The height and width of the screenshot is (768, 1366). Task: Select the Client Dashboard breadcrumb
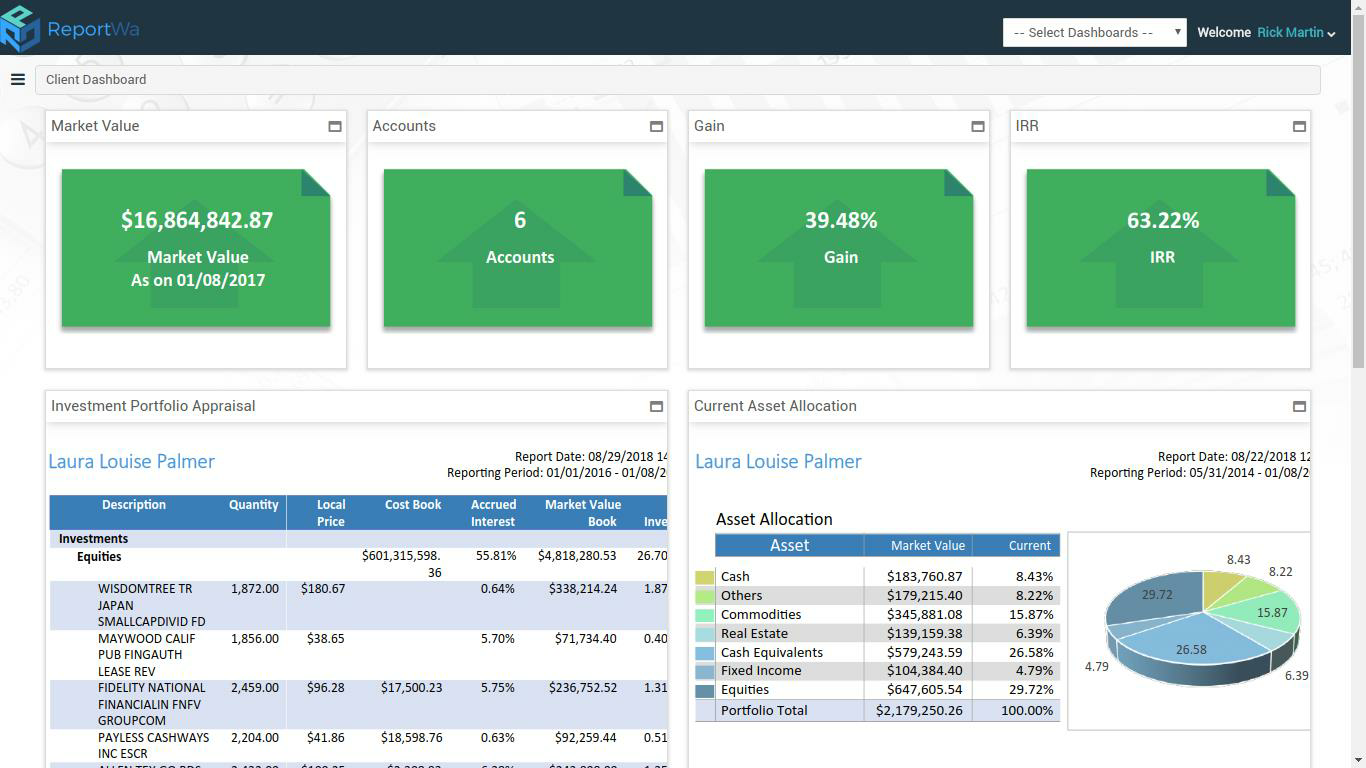tap(95, 79)
